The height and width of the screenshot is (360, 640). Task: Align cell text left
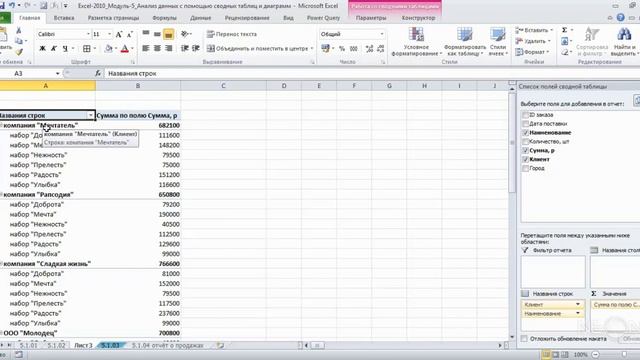(x=146, y=49)
